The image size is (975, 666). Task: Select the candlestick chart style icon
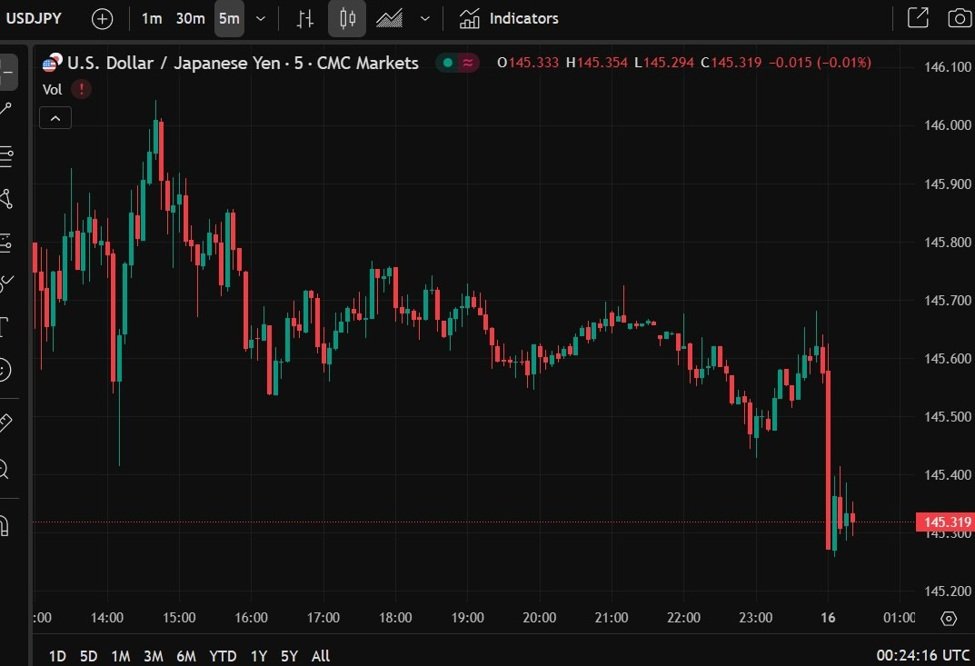tap(347, 18)
